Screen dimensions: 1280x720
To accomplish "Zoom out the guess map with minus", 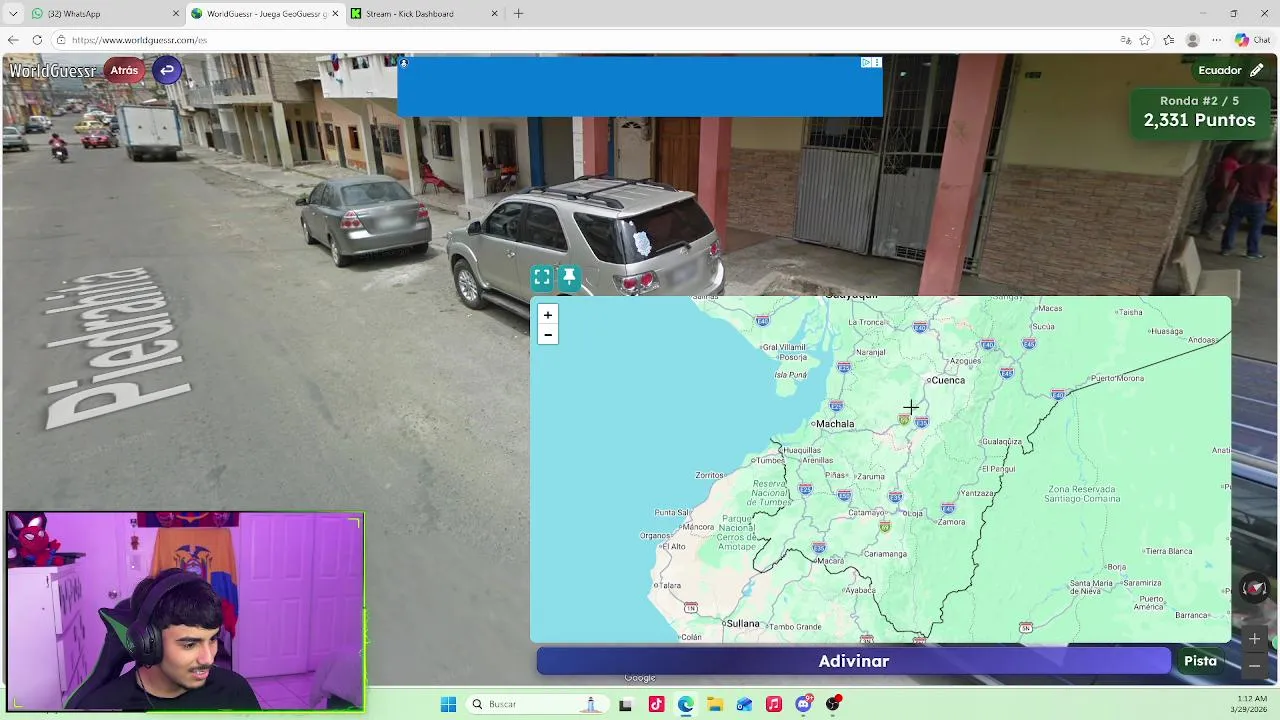I will click(x=547, y=335).
